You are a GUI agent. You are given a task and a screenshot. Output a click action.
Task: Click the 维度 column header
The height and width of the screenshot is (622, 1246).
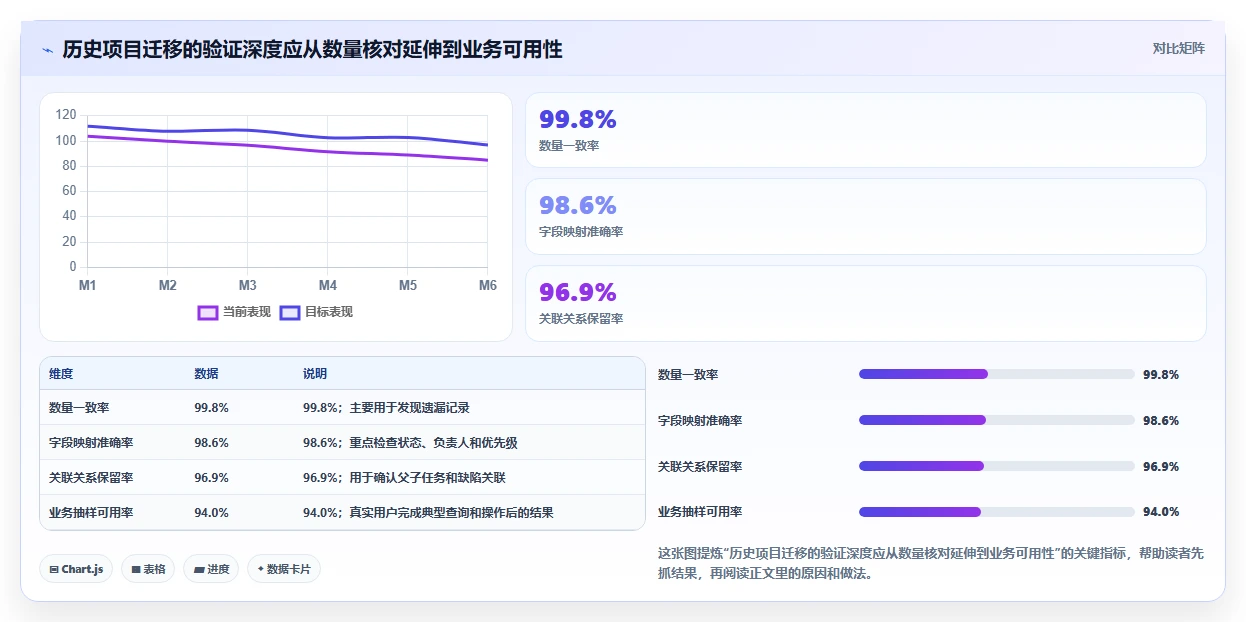point(61,373)
